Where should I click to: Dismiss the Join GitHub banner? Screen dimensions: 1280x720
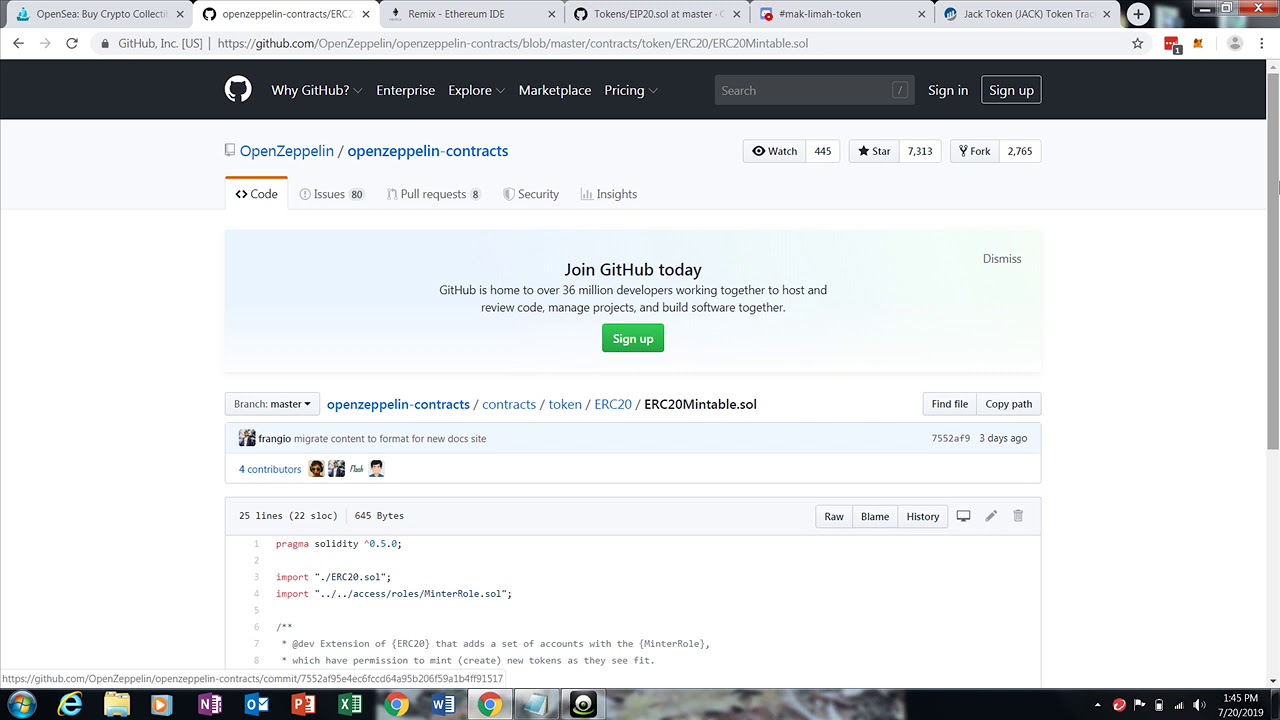[x=1002, y=259]
